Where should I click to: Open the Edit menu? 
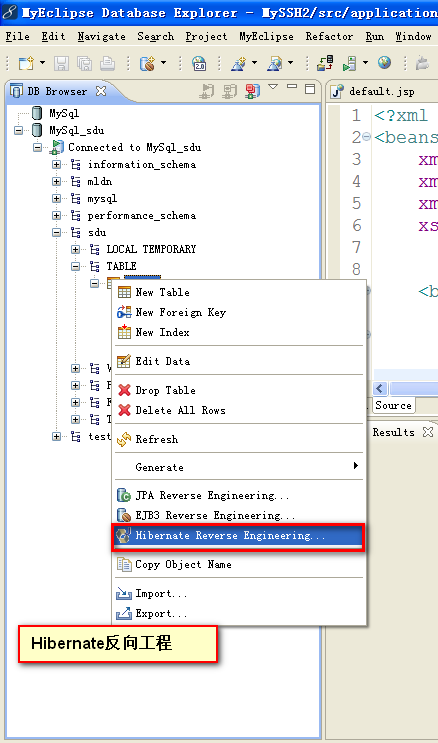53,36
